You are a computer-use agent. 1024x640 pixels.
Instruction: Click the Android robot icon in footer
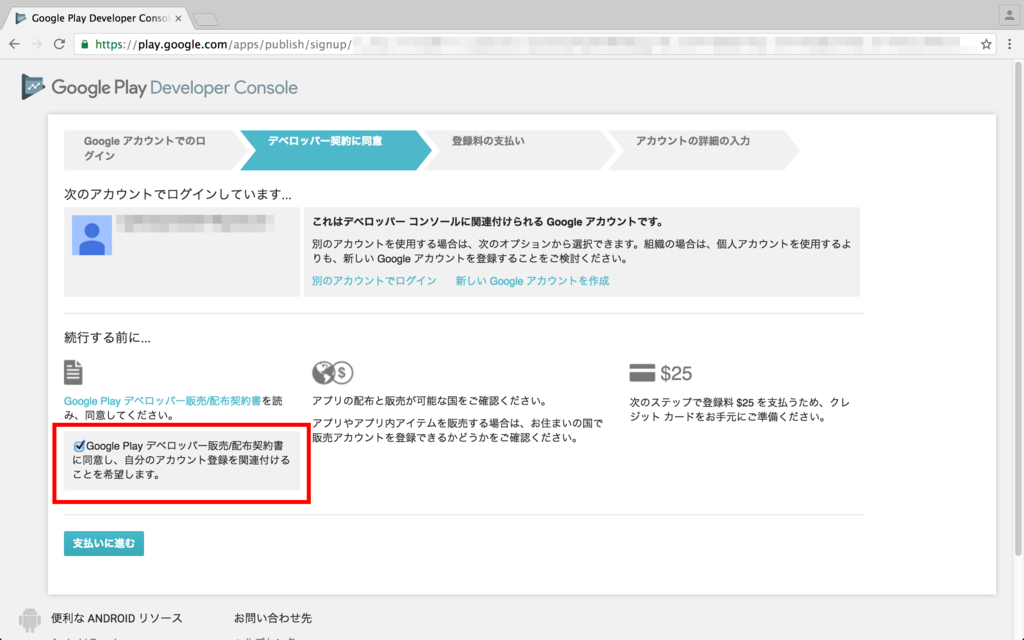pyautogui.click(x=30, y=619)
